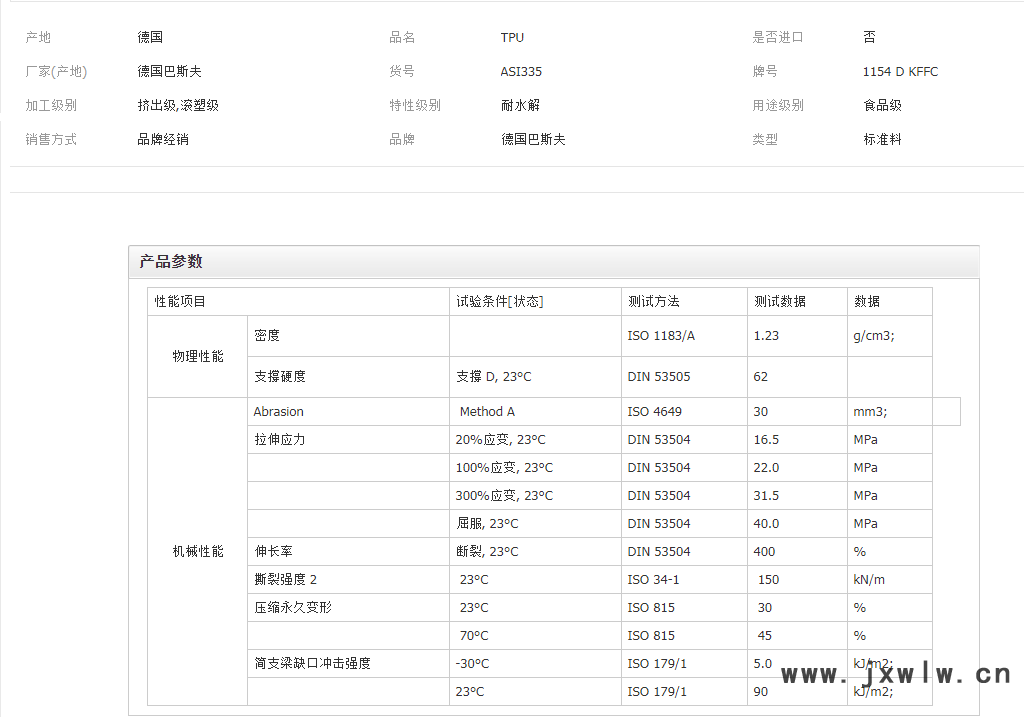Select the 标准料 类型 value

882,140
